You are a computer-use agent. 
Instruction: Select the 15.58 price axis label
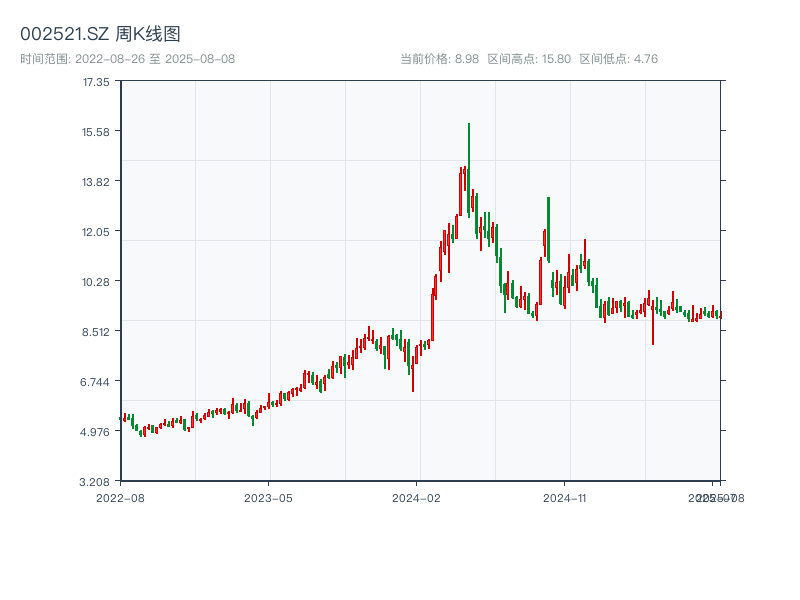click(x=96, y=132)
